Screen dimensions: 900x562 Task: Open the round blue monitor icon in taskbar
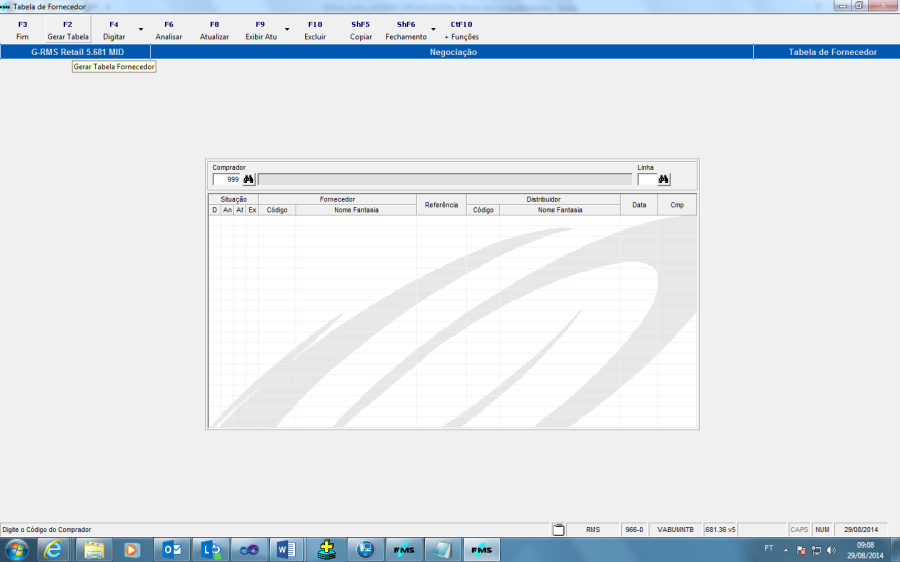[365, 550]
